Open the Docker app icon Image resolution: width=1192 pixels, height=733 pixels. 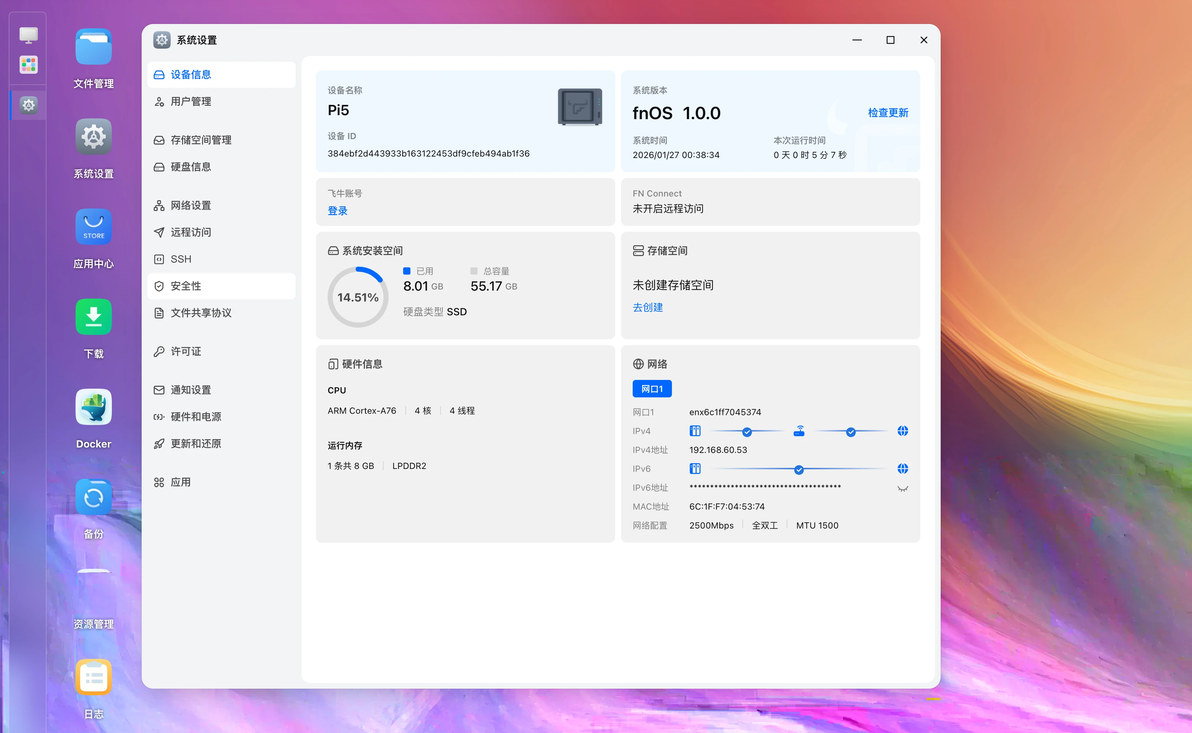pyautogui.click(x=94, y=407)
